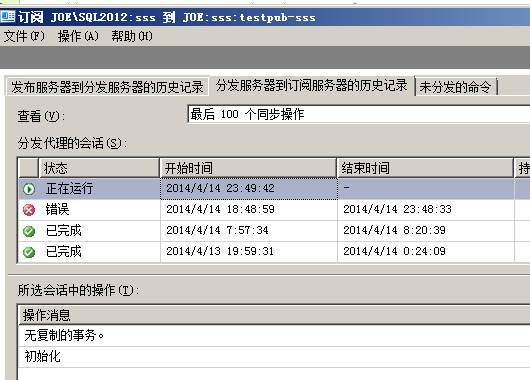Open the 文件(F) menu
Screen dimensions: 530x380
click(24, 36)
